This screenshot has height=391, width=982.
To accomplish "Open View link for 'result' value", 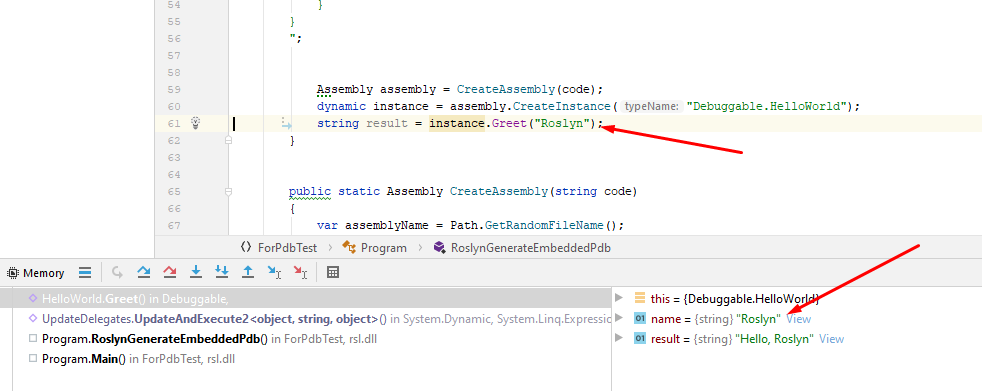I will point(832,339).
